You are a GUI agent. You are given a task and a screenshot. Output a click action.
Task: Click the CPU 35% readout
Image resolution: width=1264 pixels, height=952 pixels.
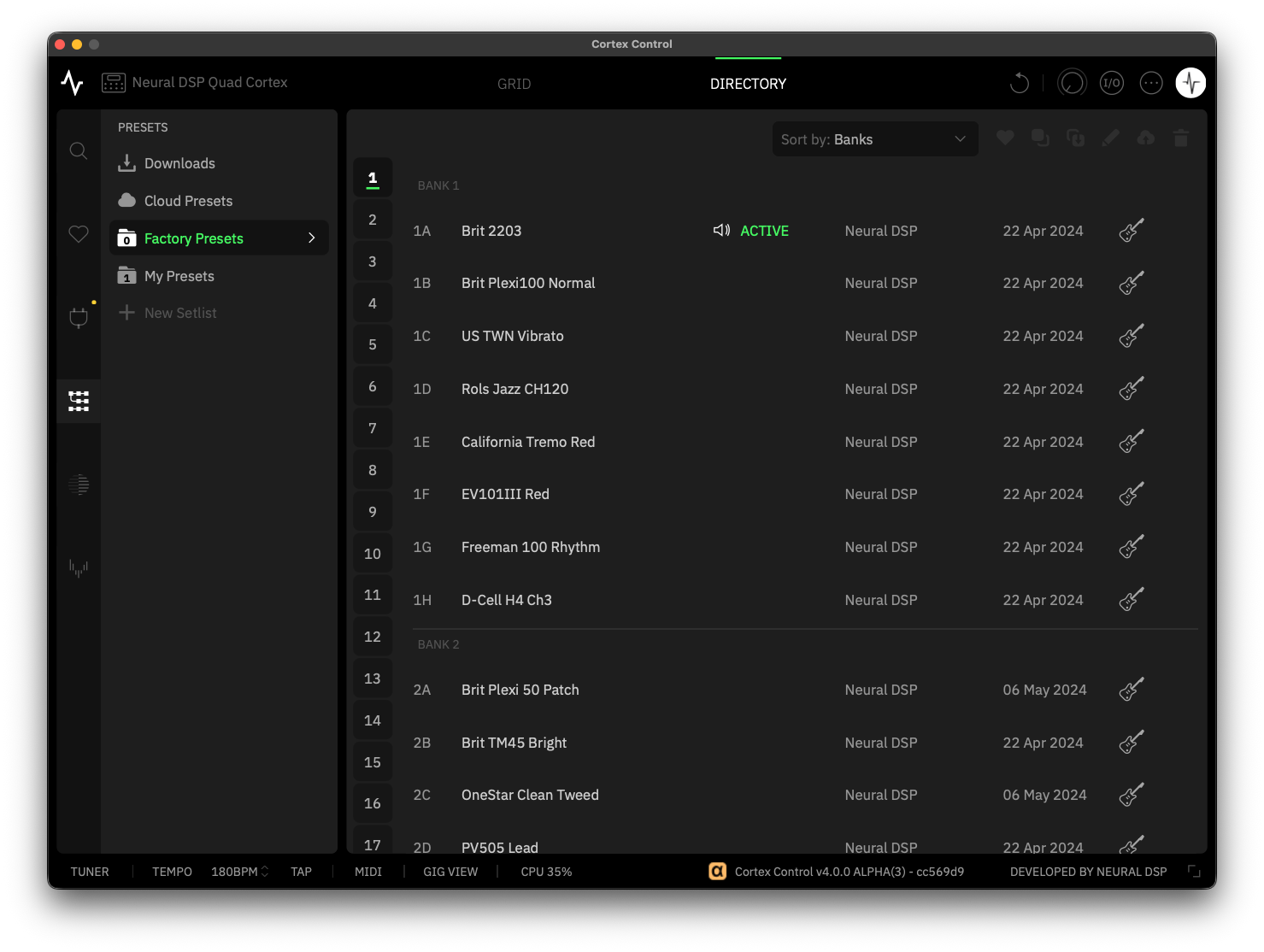tap(546, 872)
